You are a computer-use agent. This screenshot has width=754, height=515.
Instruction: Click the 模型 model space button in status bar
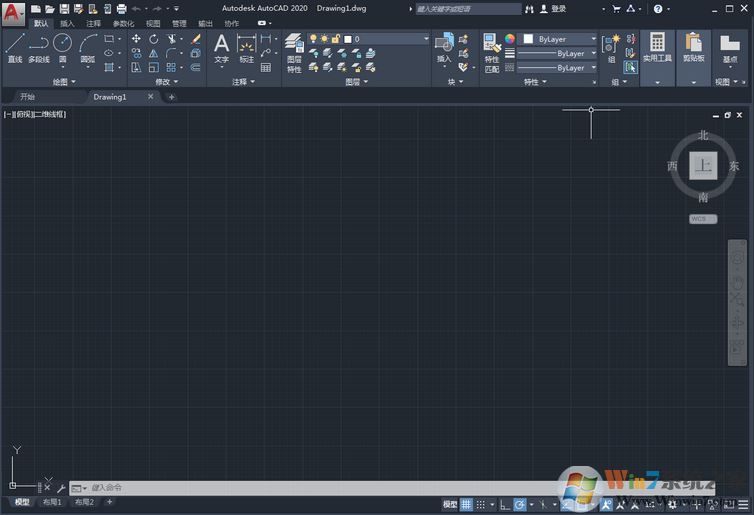pyautogui.click(x=450, y=504)
